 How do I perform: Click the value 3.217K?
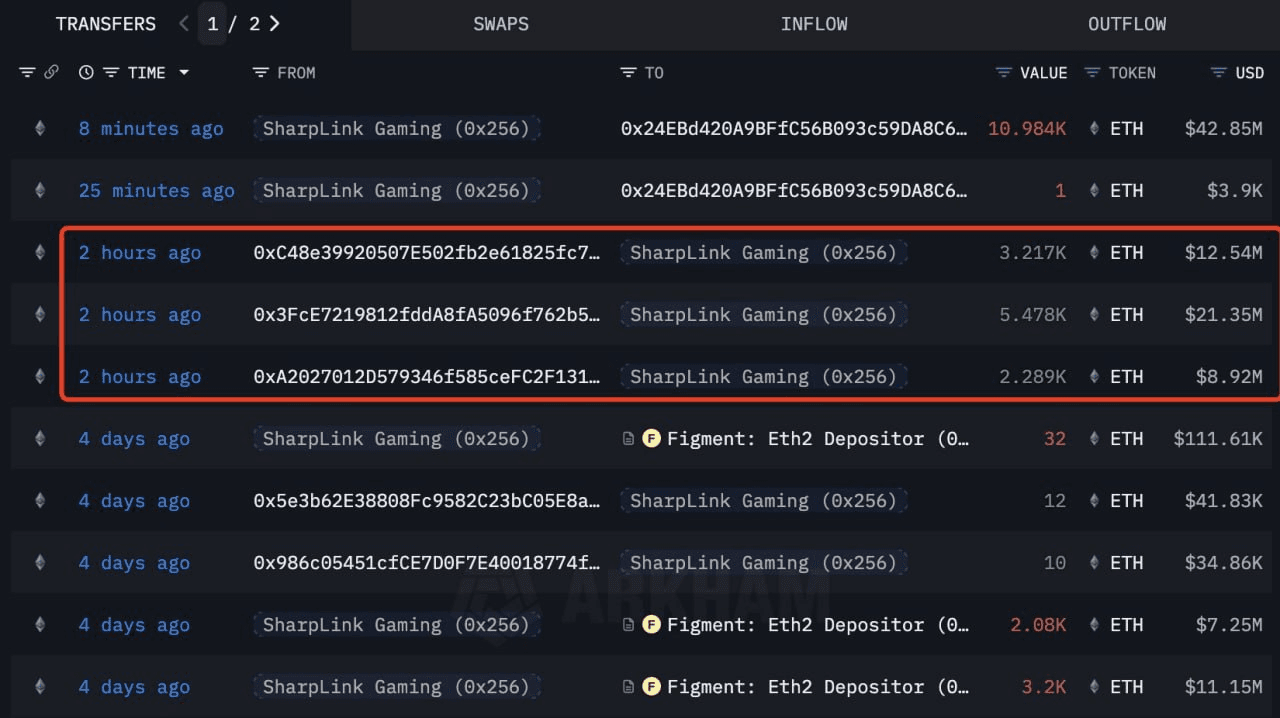(x=1033, y=252)
